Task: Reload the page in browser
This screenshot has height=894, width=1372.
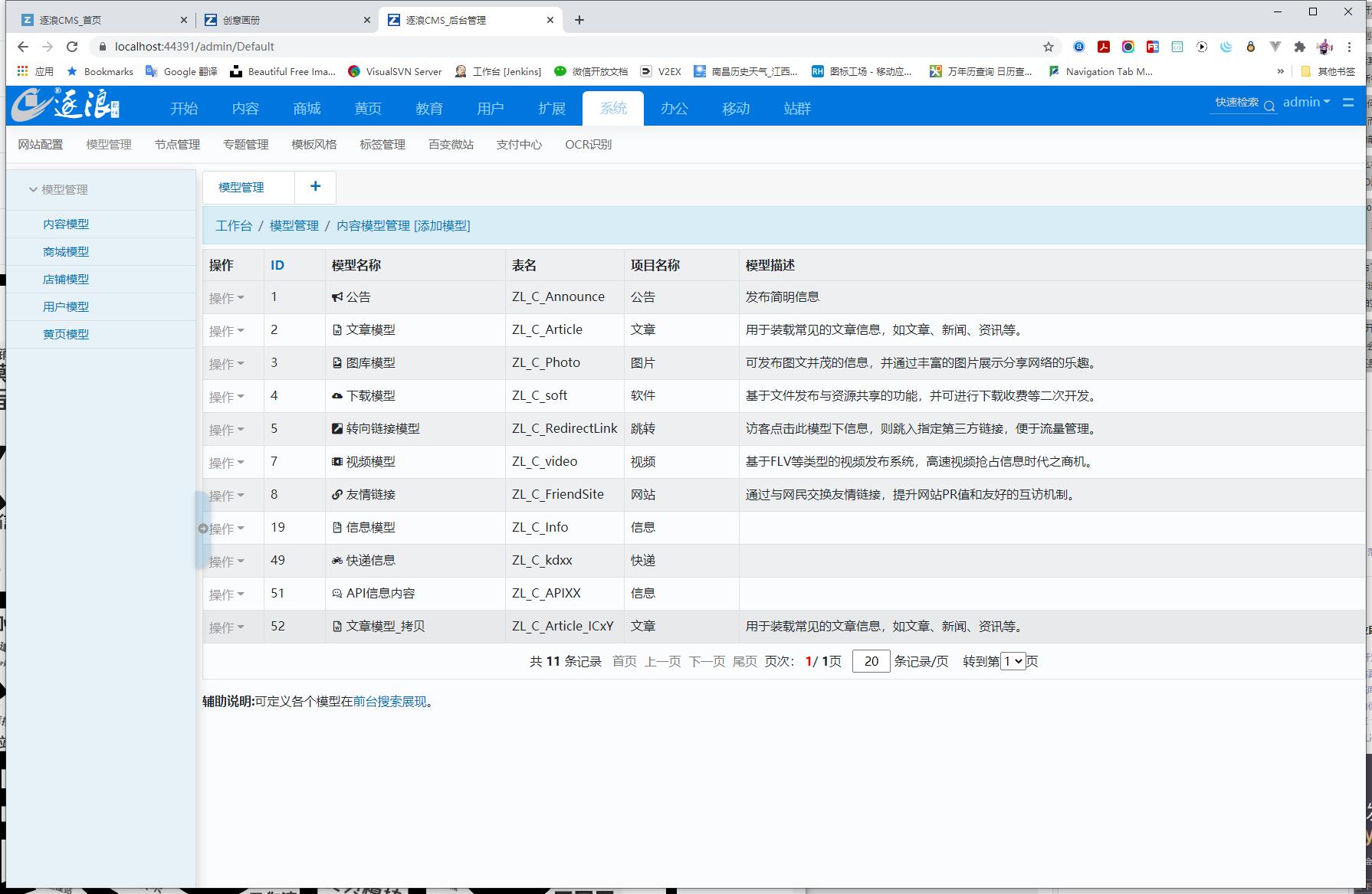Action: click(72, 47)
